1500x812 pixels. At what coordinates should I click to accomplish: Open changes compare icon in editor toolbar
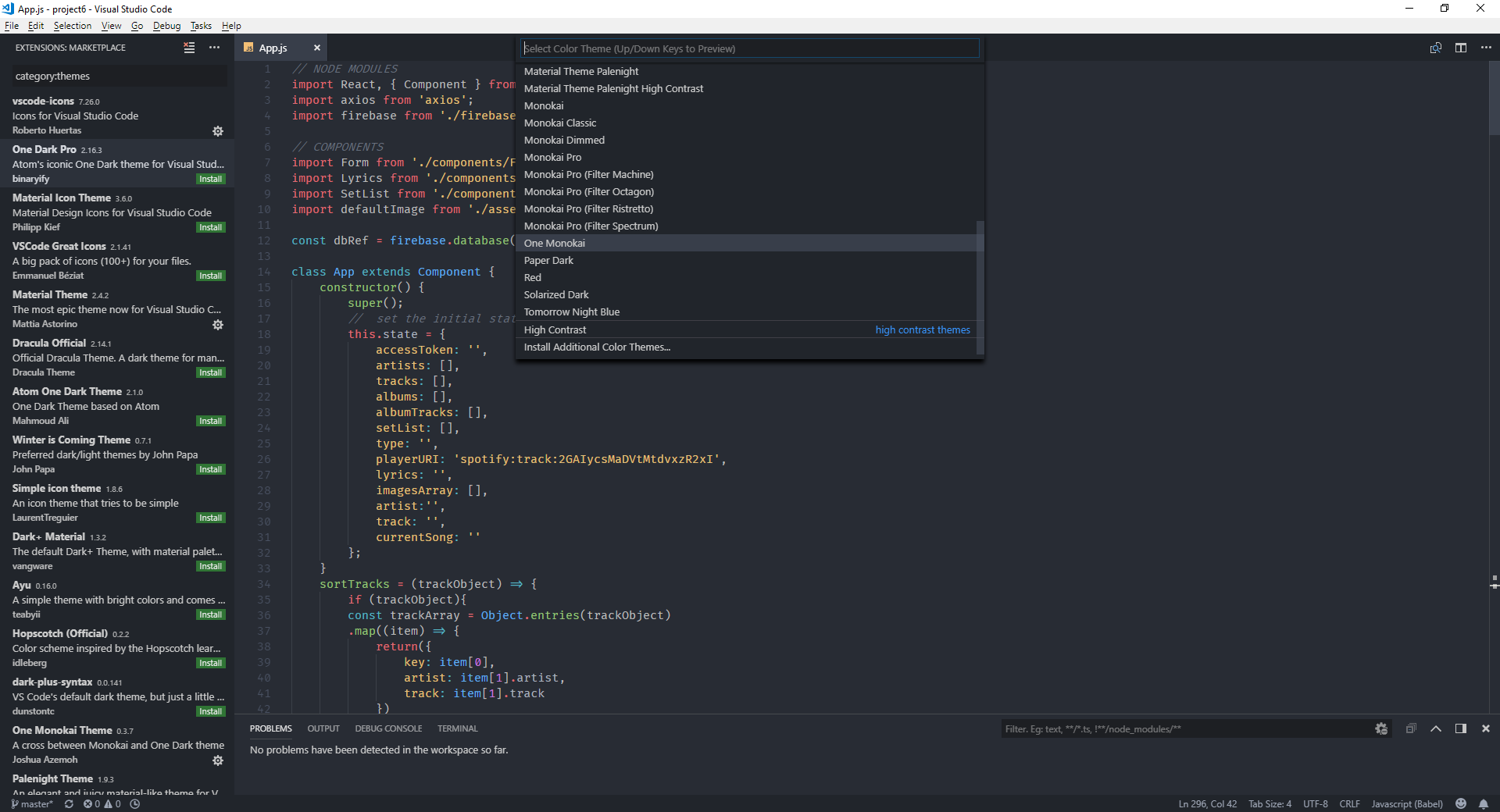(x=1436, y=48)
